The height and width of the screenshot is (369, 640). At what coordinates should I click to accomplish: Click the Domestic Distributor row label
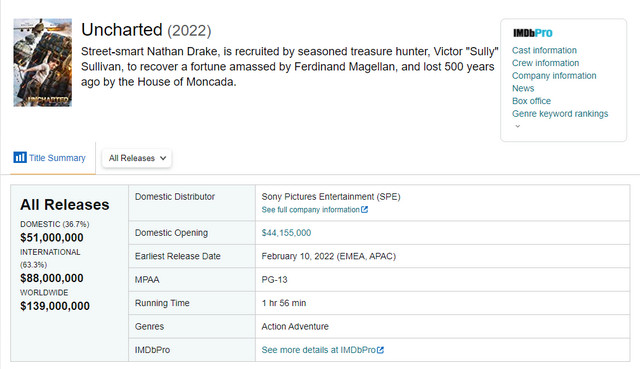coord(175,197)
